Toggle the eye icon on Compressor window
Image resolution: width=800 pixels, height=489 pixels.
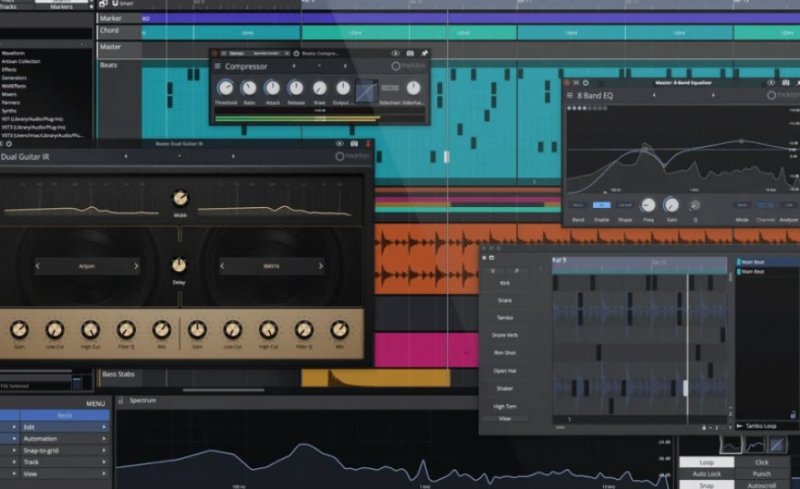[x=396, y=53]
